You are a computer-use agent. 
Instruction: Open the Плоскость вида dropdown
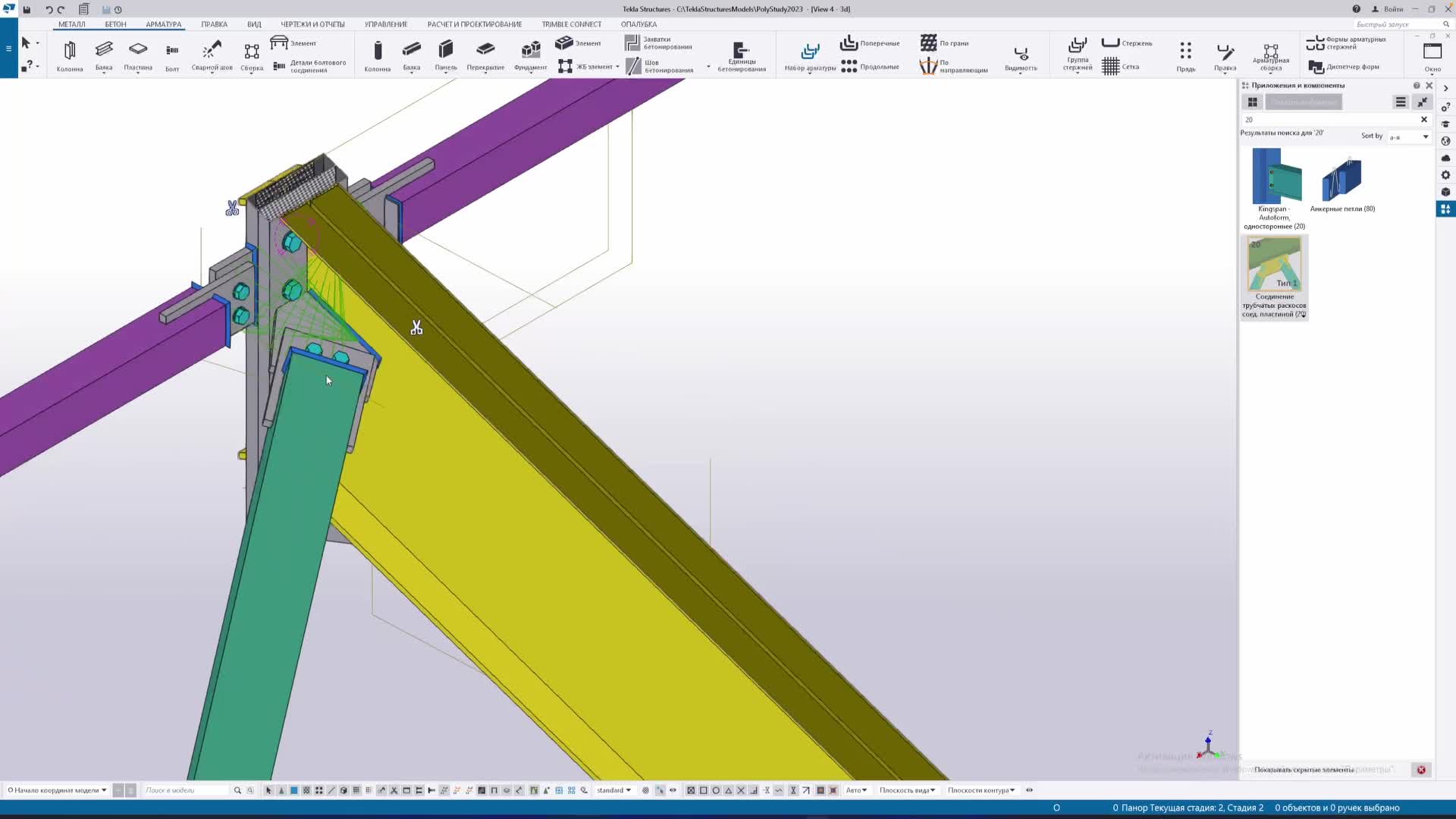point(907,790)
